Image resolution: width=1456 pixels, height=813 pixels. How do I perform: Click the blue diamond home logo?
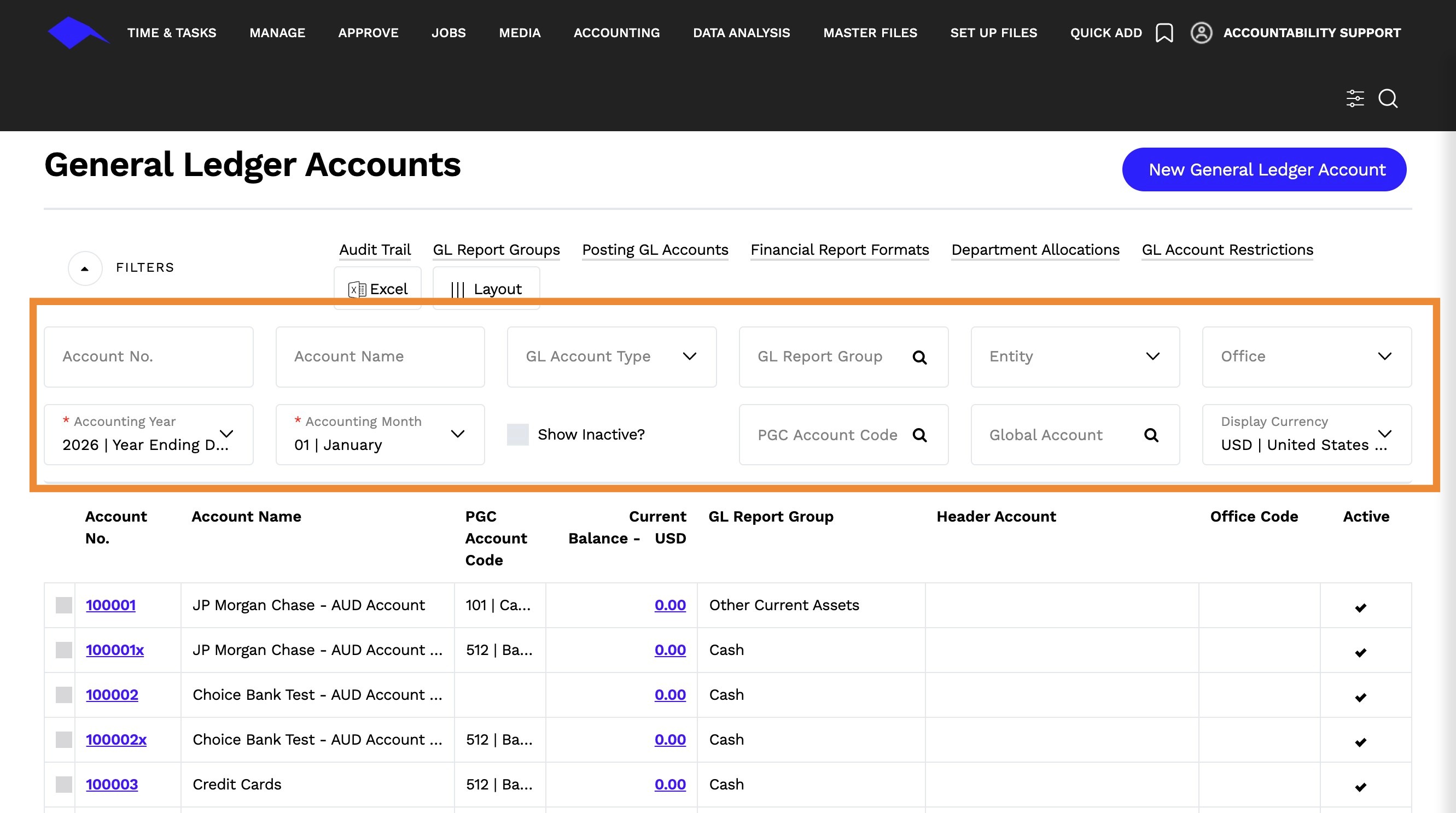point(78,33)
